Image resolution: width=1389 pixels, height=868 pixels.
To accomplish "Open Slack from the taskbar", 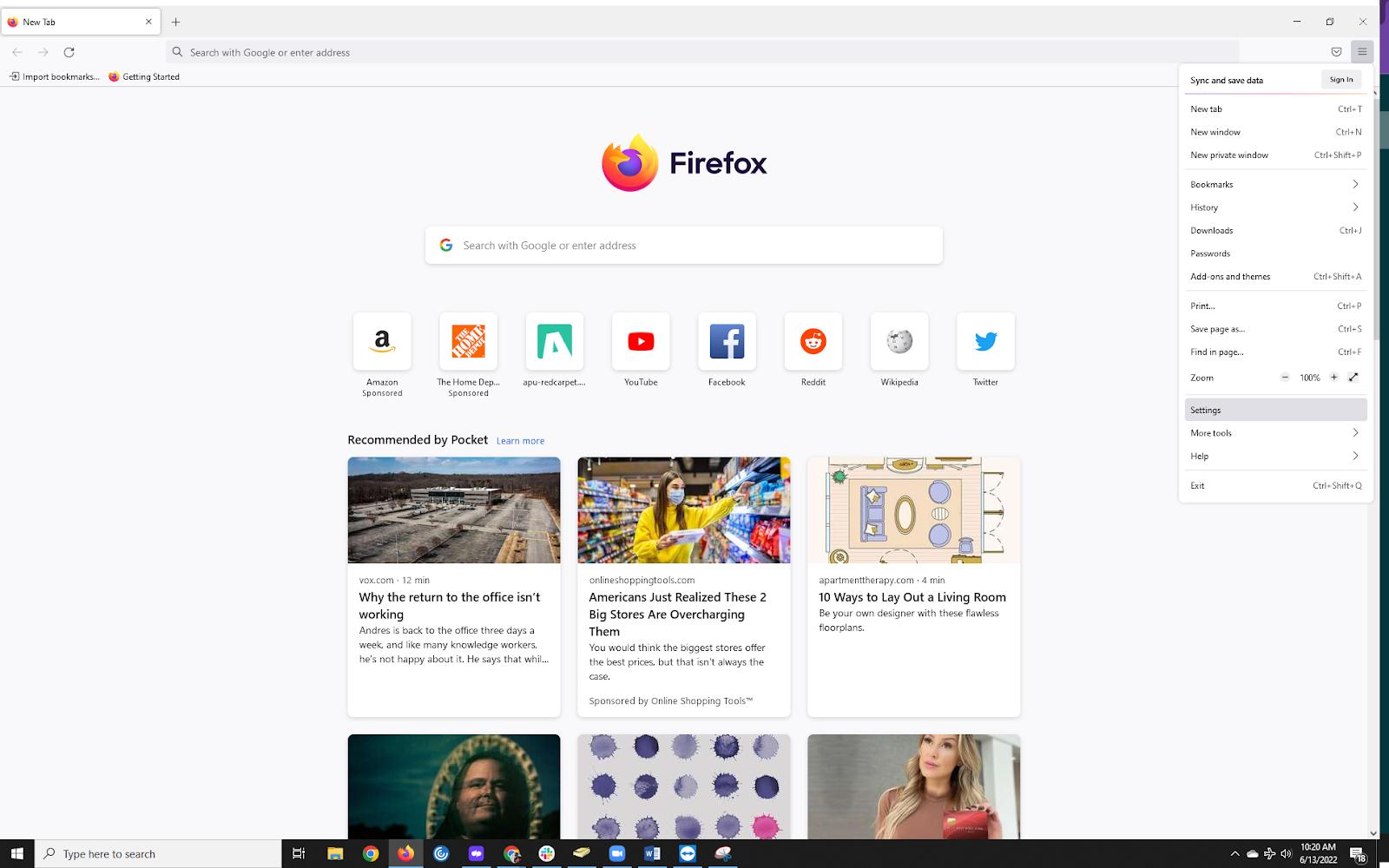I will coord(546,853).
